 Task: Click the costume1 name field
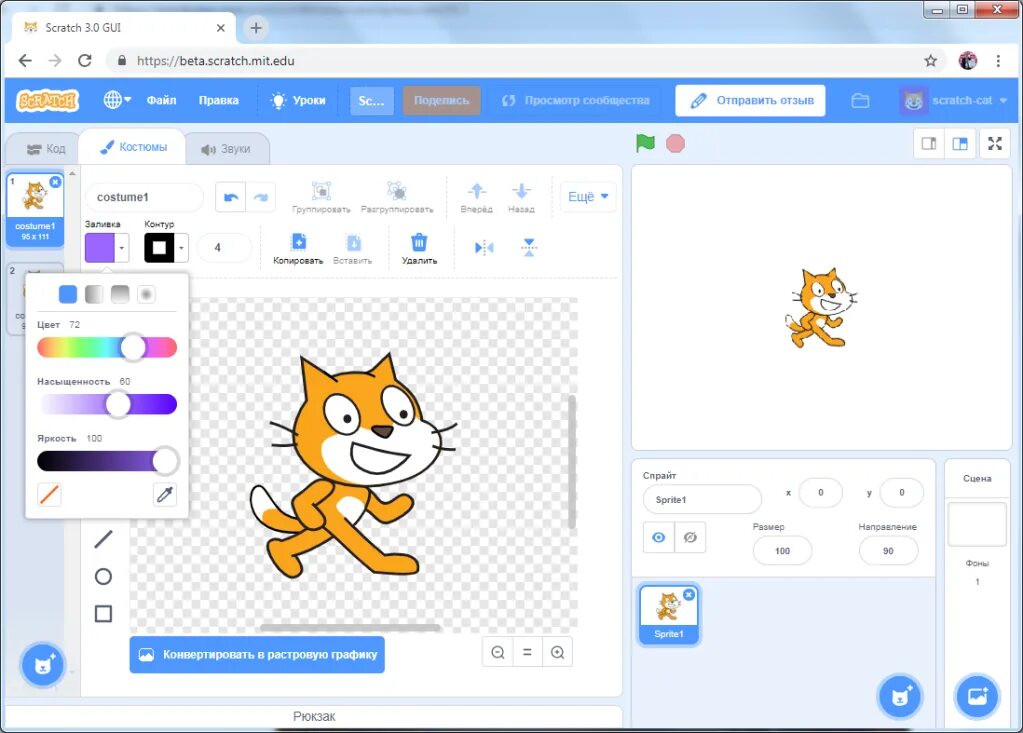click(144, 197)
